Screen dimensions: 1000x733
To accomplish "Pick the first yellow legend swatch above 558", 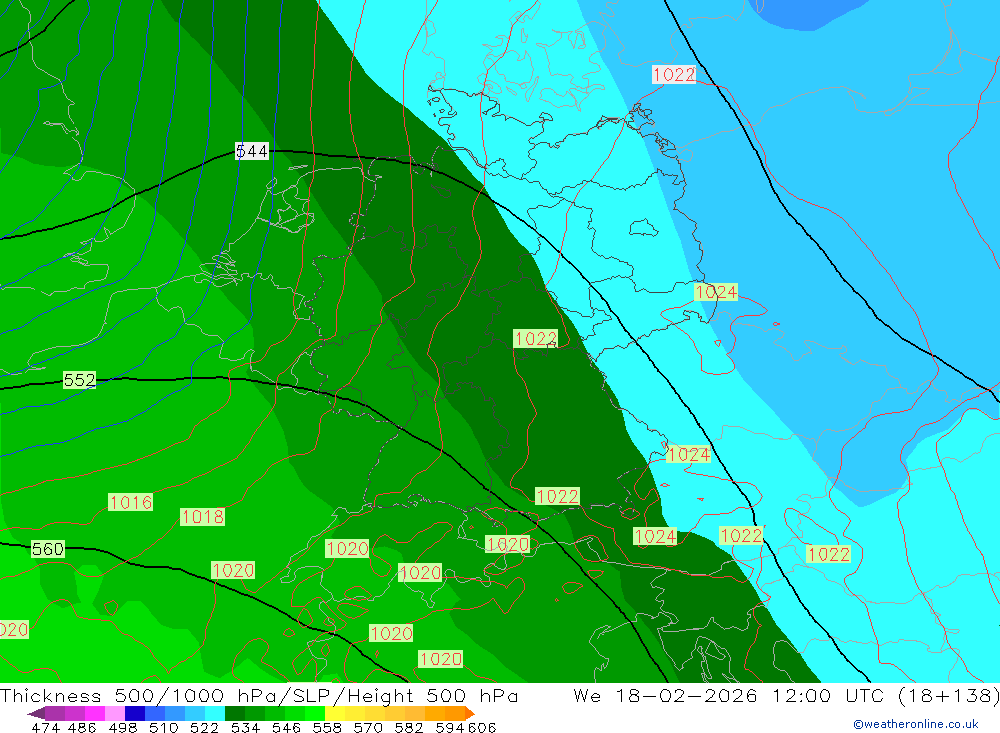I will (335, 713).
